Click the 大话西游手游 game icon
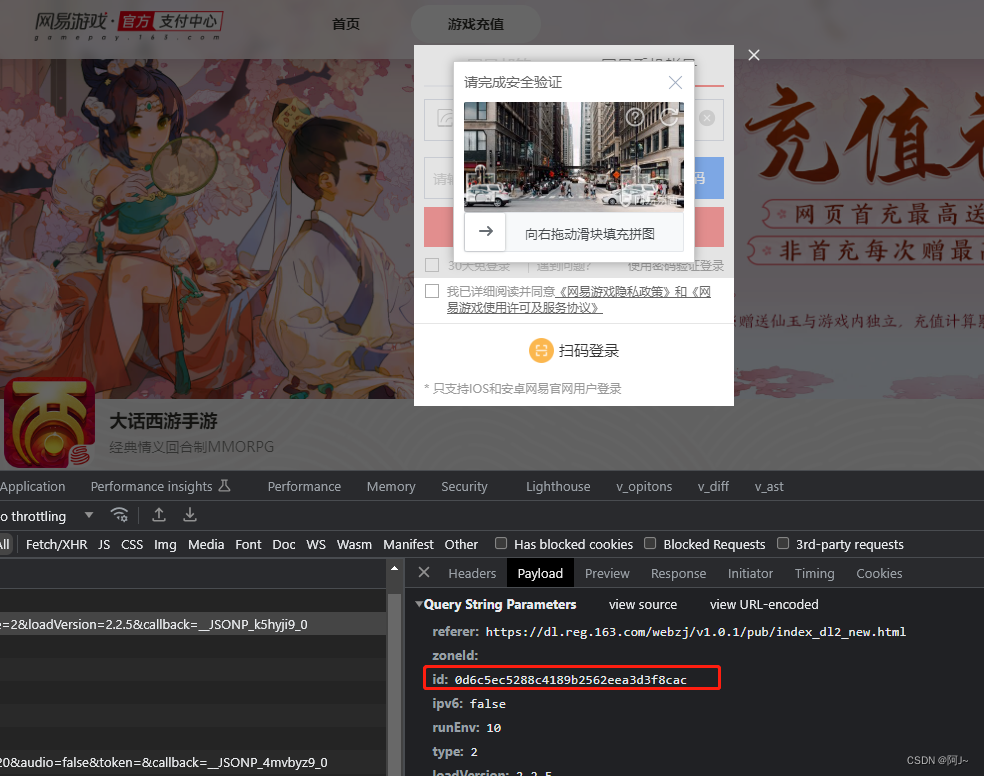This screenshot has height=776, width=984. click(50, 424)
